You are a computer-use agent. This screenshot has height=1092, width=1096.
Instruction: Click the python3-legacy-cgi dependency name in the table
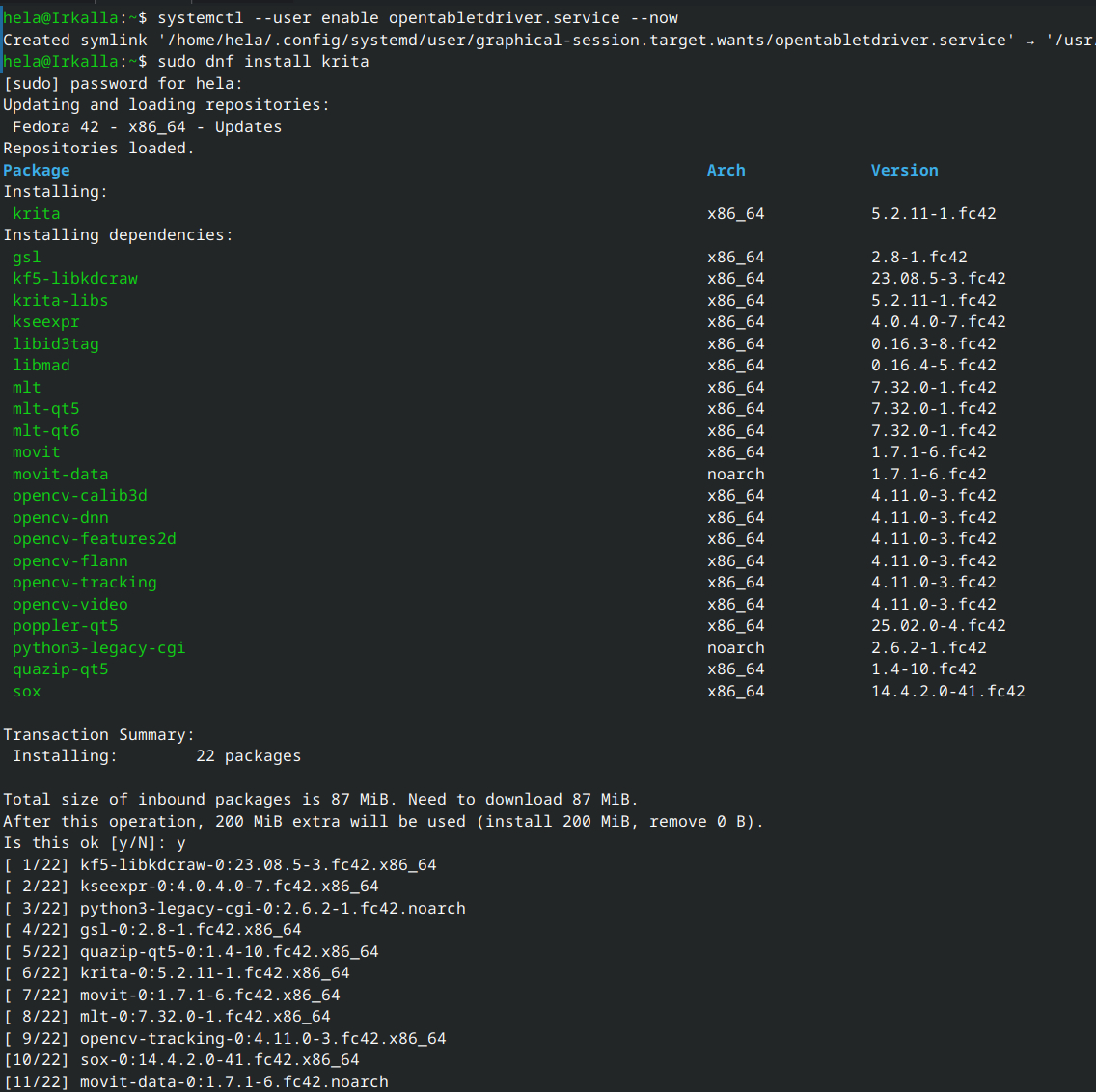98,648
